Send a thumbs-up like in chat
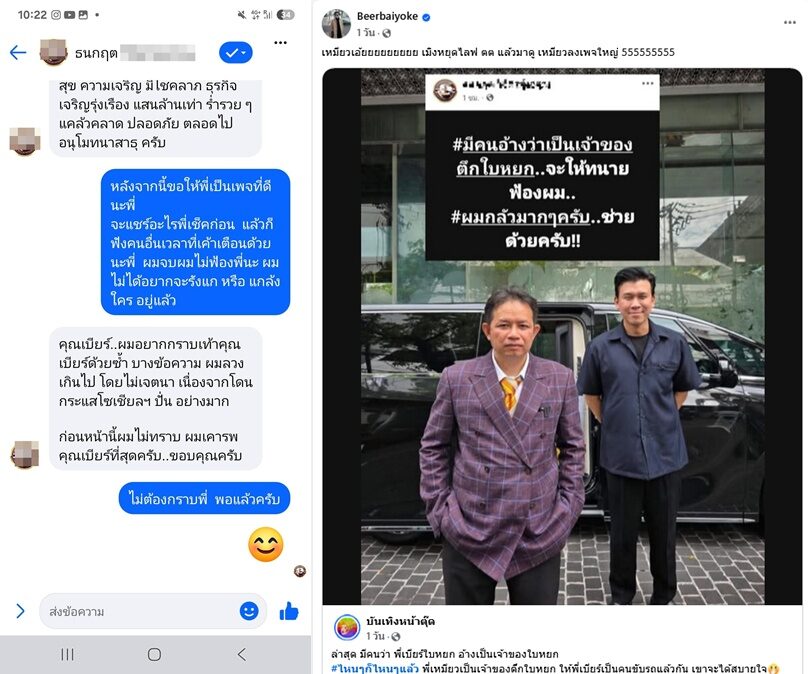The width and height of the screenshot is (808, 674). [x=289, y=612]
